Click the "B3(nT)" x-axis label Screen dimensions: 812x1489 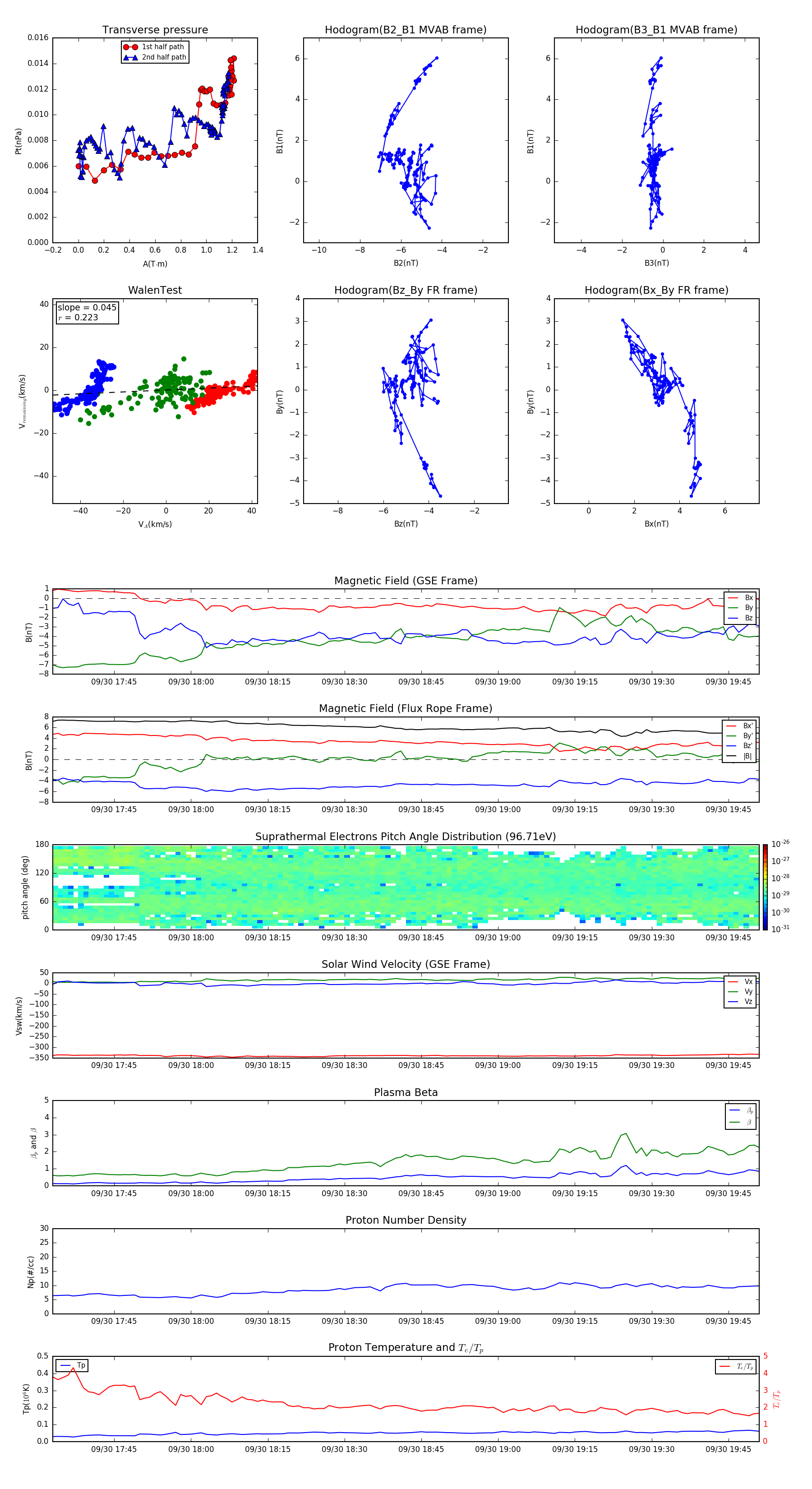click(x=656, y=263)
